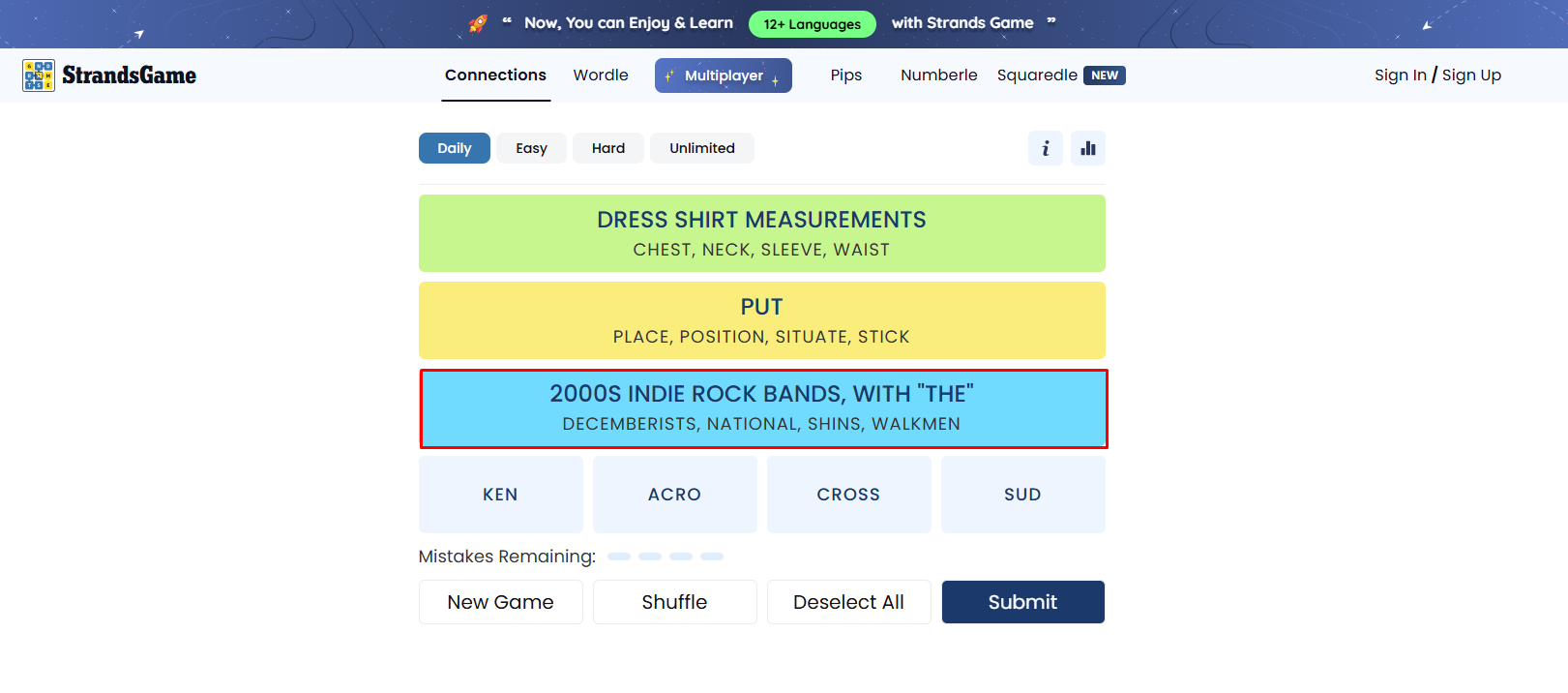Switch to Daily mode
Image resolution: width=1568 pixels, height=693 pixels.
[455, 148]
